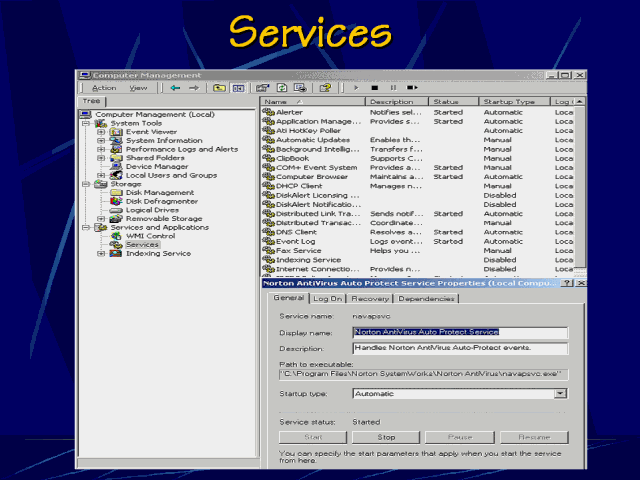
Task: Expand the Shared Folders tree node
Action: 101,158
